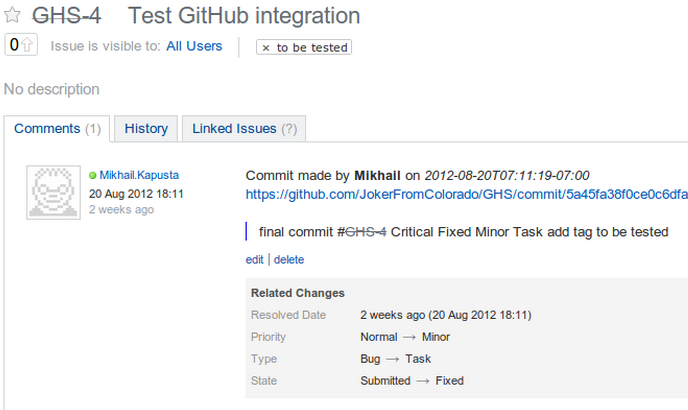
Task: Star the GHS-4 issue
Action: pyautogui.click(x=12, y=15)
